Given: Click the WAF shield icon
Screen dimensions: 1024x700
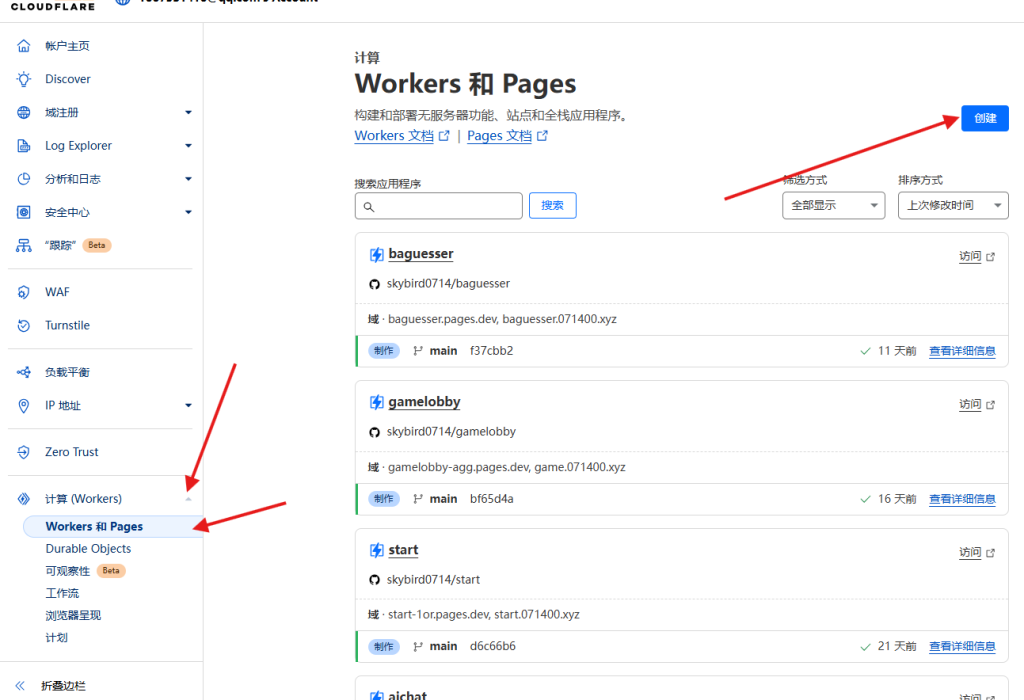Looking at the screenshot, I should pyautogui.click(x=24, y=292).
